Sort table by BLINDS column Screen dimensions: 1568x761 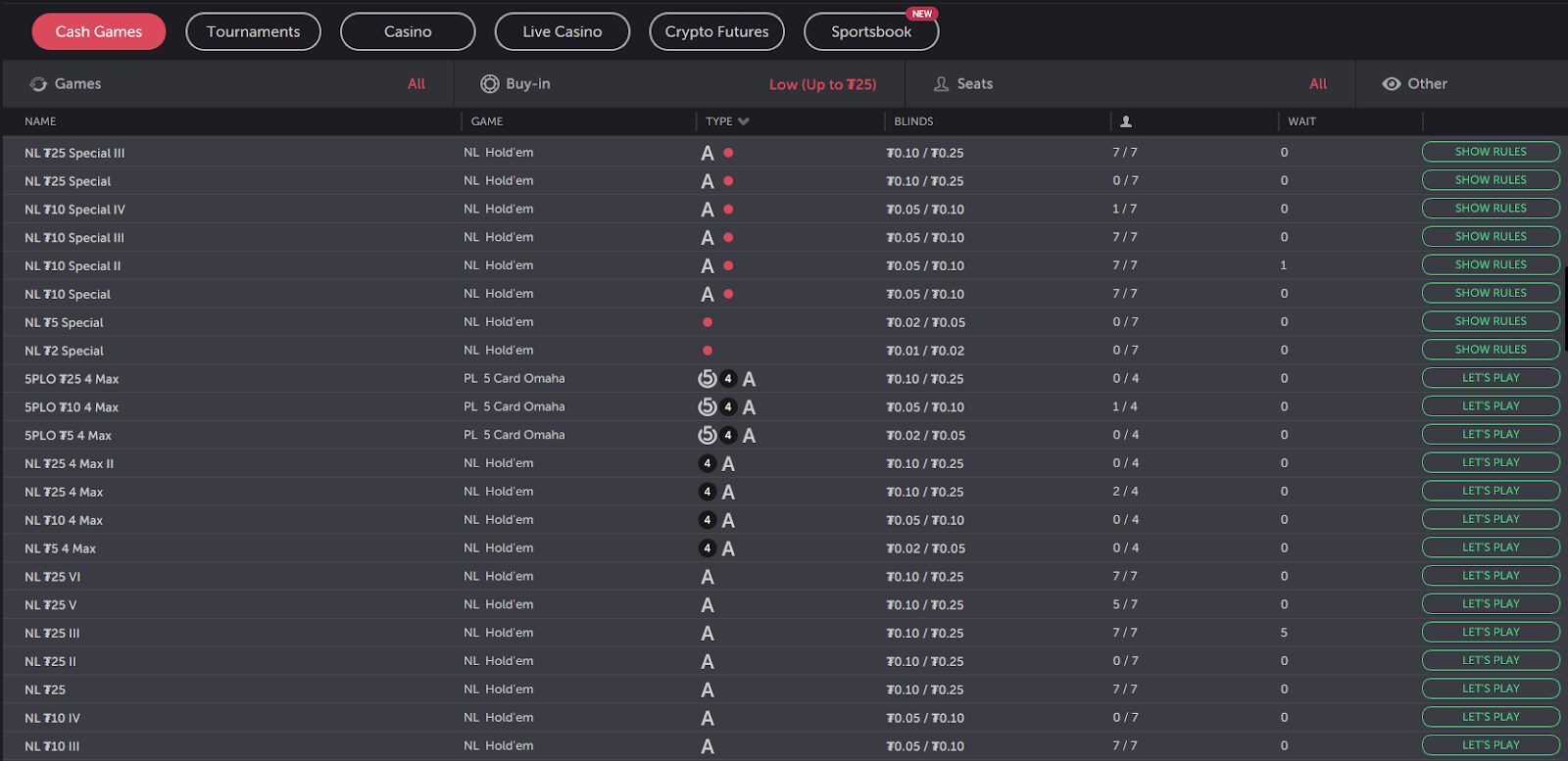[913, 121]
